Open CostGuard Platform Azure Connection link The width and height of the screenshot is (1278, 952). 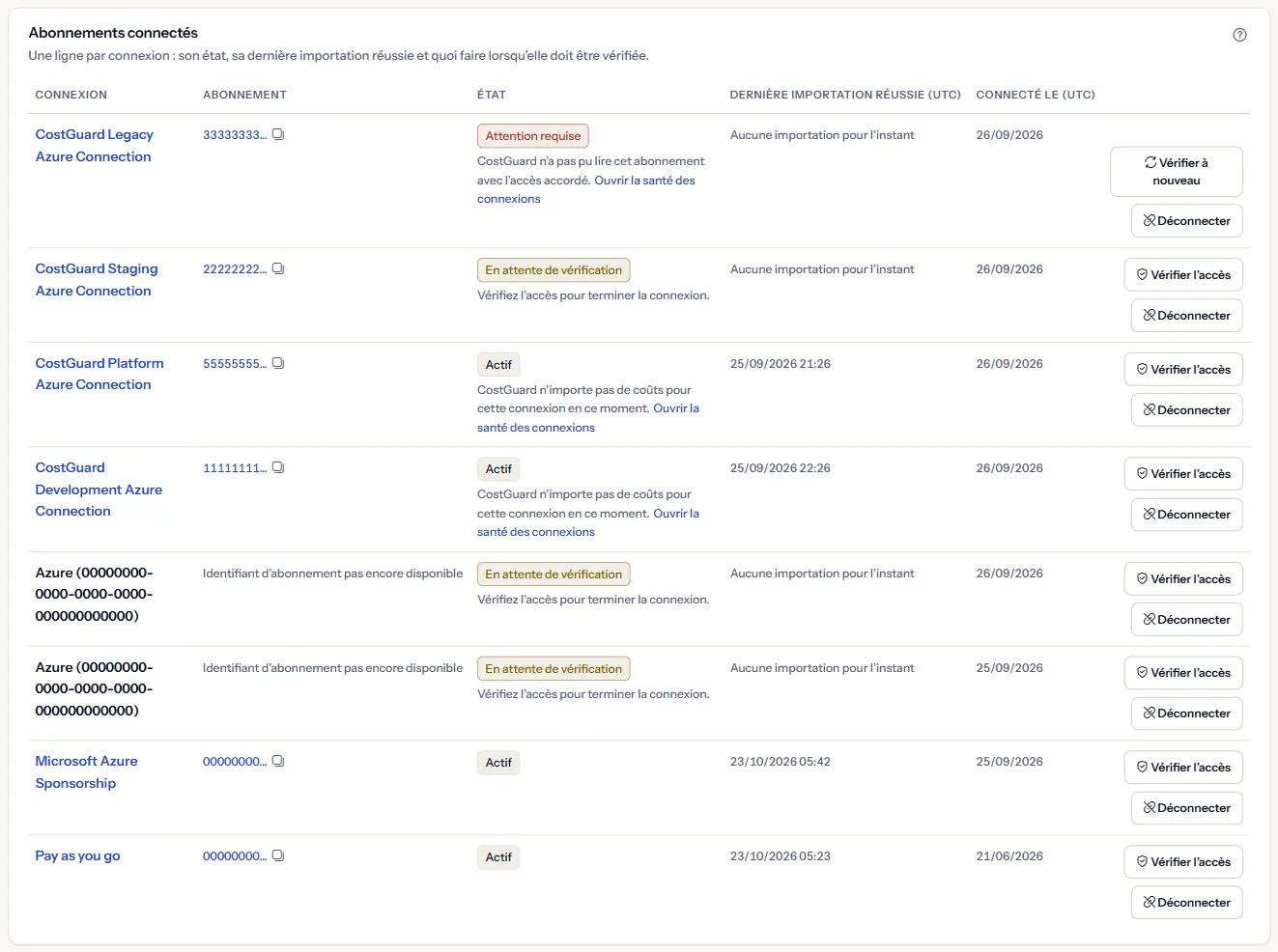click(99, 374)
